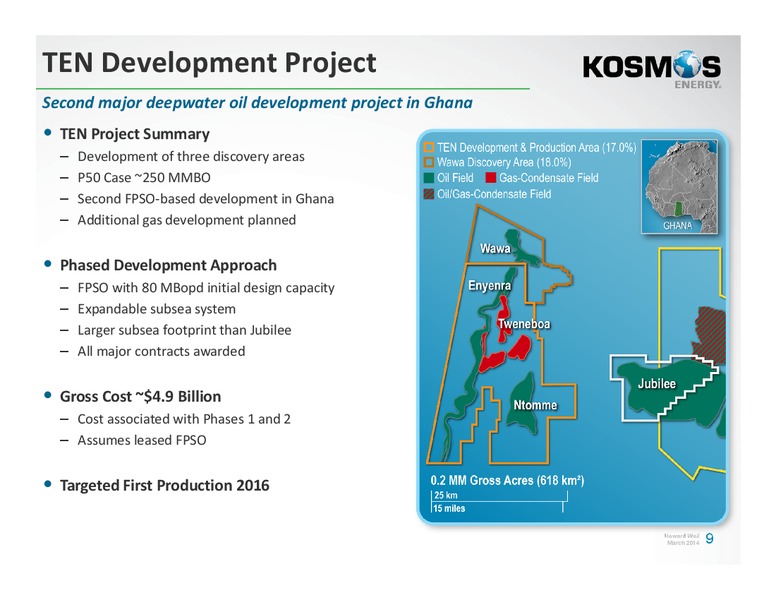
Task: Click the 'Jubilee' field label
Action: [657, 384]
